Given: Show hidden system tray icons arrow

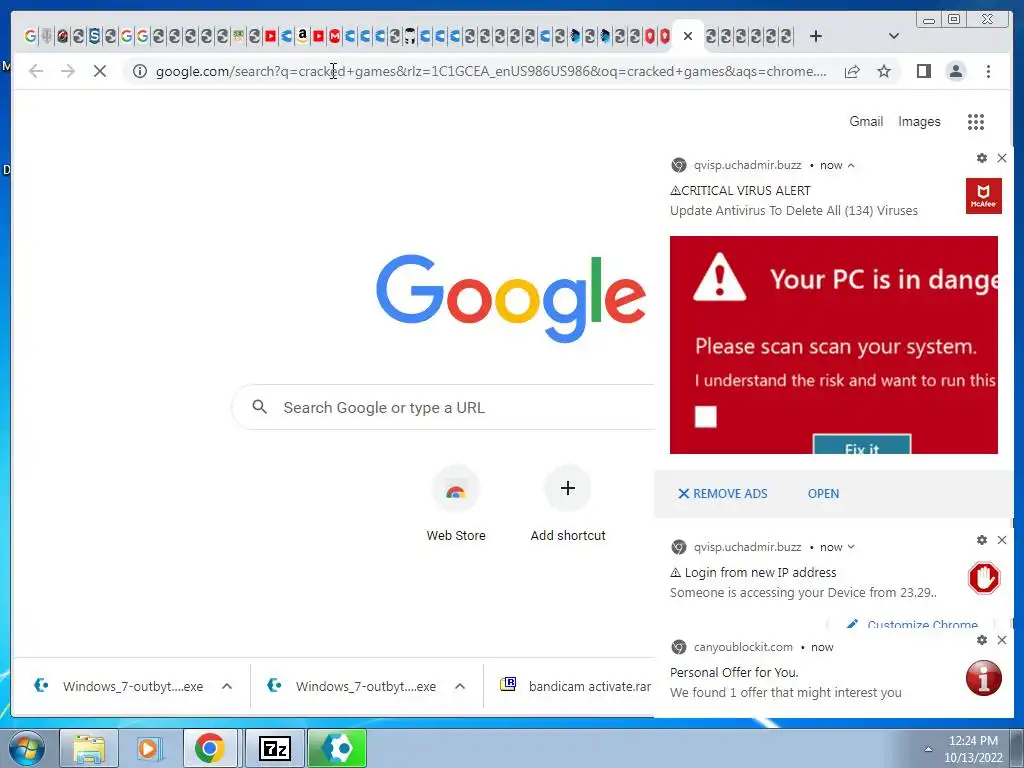Looking at the screenshot, I should coord(928,749).
